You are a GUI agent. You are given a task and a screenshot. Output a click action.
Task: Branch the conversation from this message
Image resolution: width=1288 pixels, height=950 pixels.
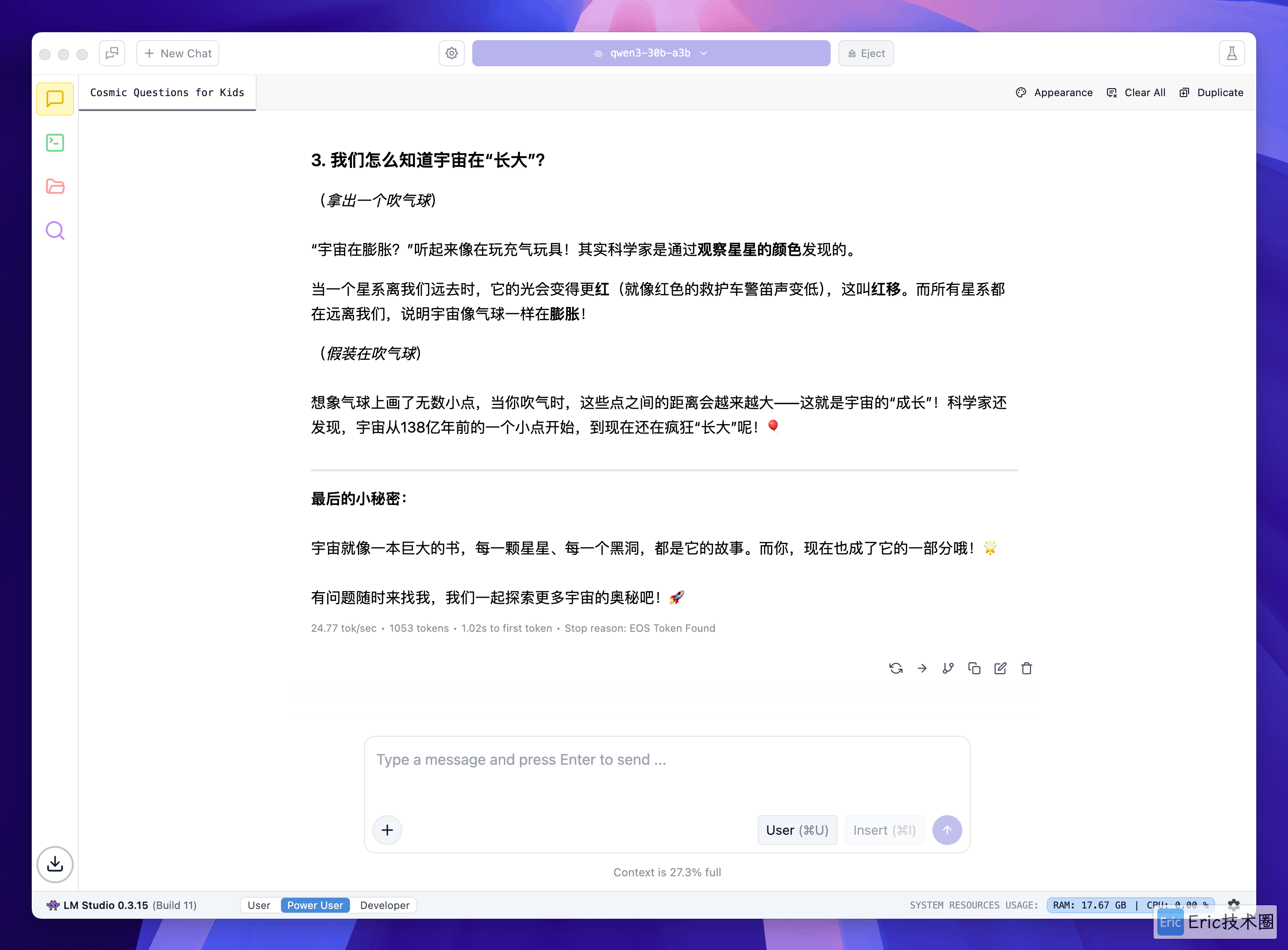click(x=948, y=668)
